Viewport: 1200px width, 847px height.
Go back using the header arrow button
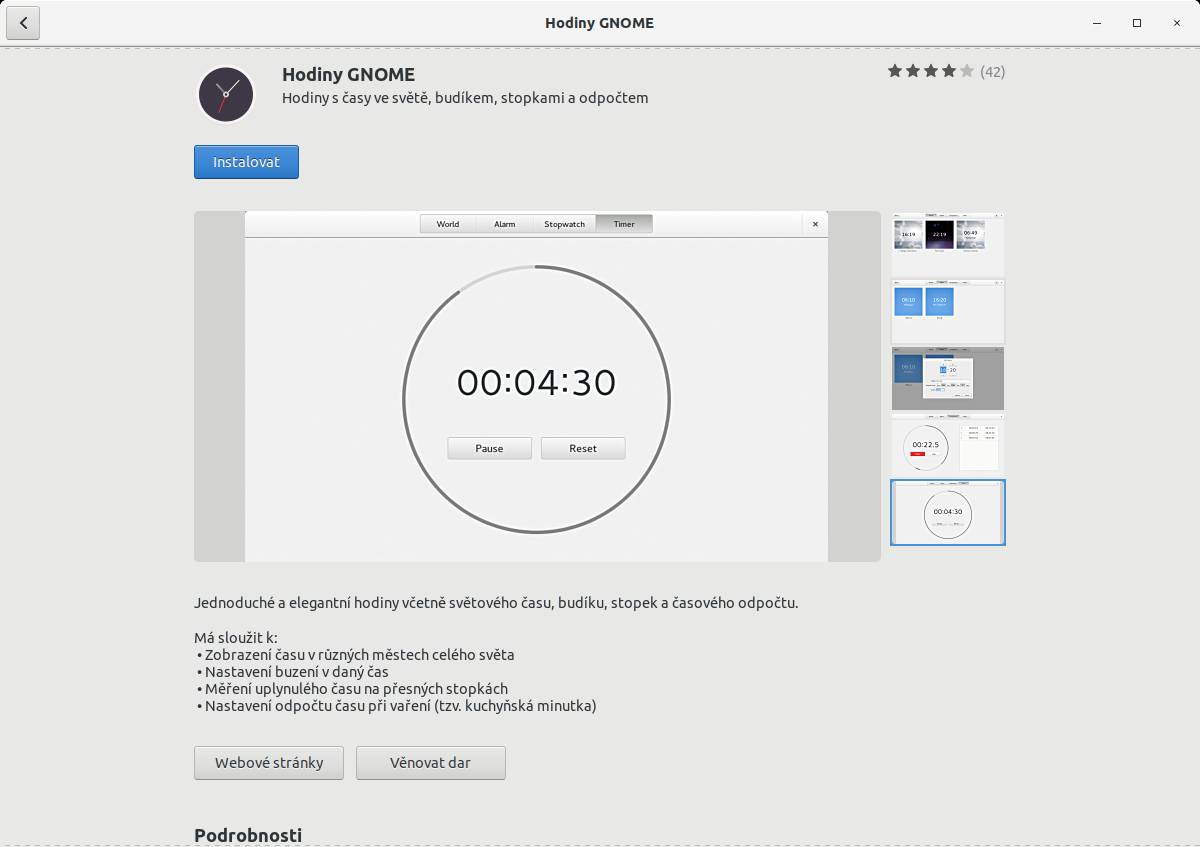pos(23,23)
